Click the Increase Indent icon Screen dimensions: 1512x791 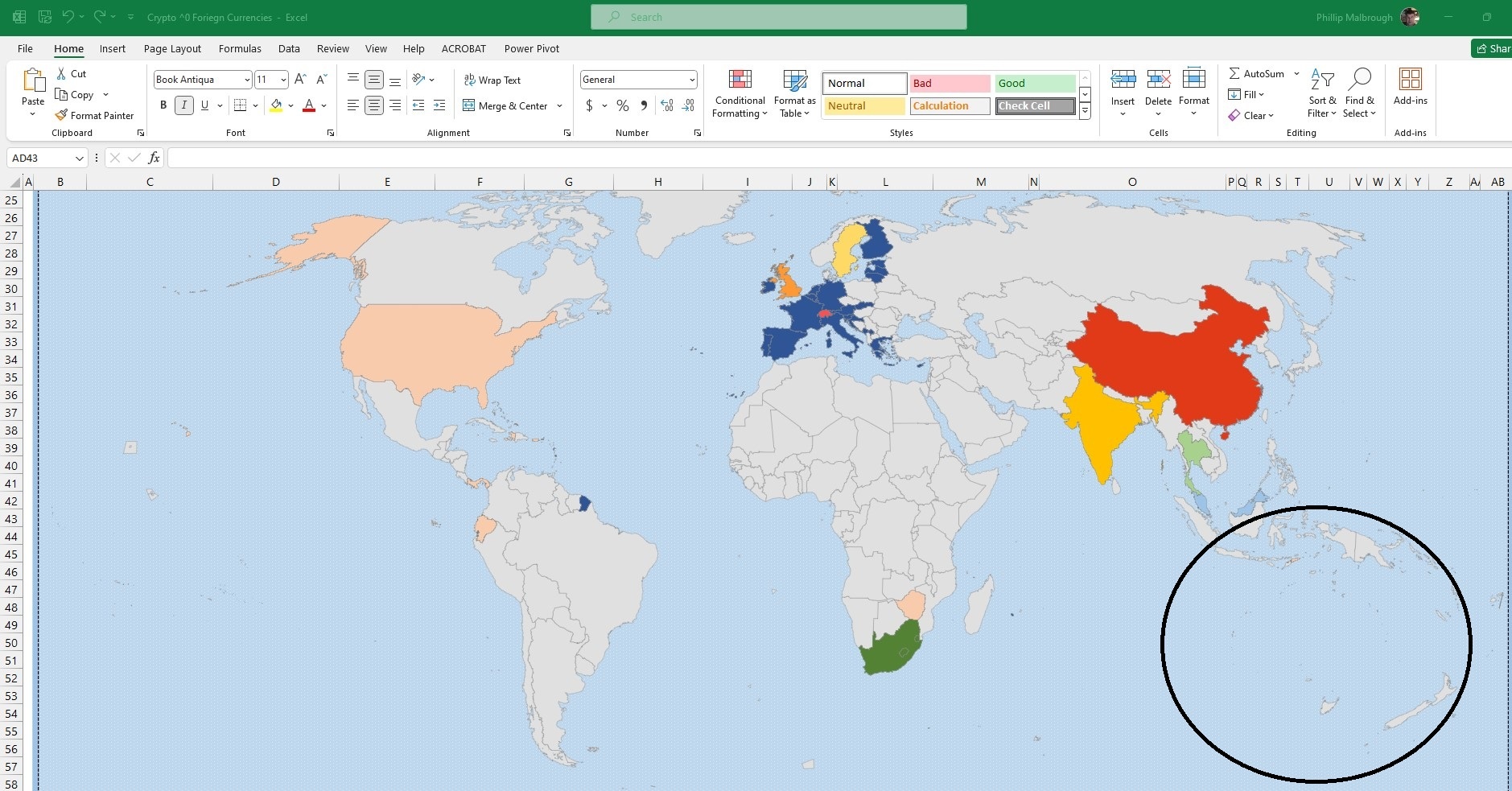pyautogui.click(x=439, y=105)
